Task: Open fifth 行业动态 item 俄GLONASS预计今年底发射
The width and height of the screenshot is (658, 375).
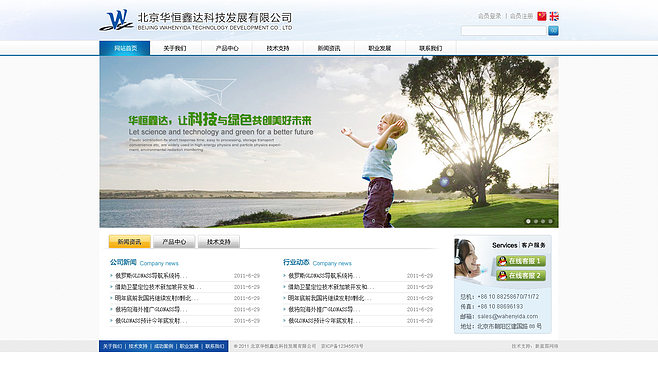Action: coord(324,320)
